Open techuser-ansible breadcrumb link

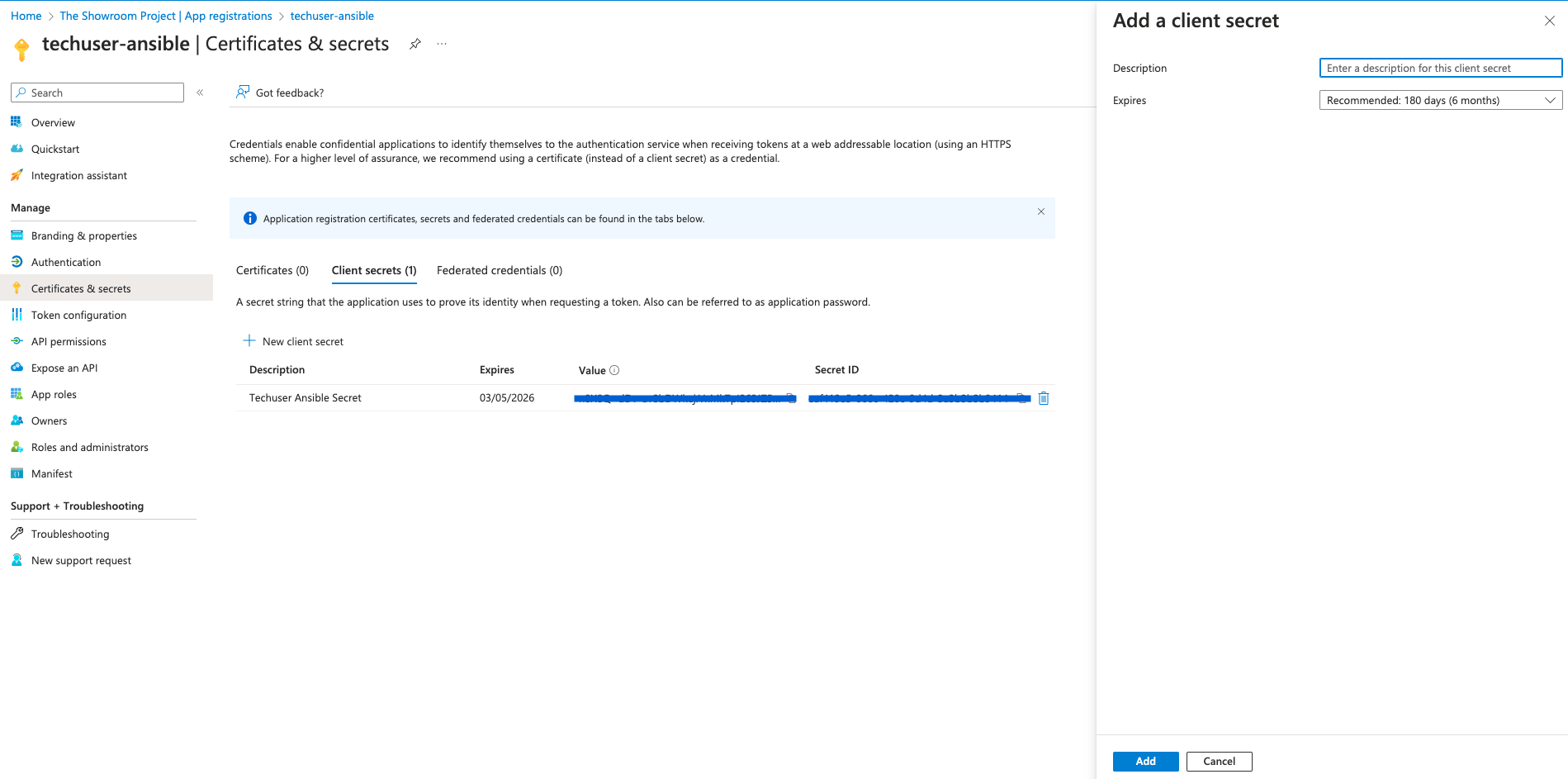[x=332, y=16]
